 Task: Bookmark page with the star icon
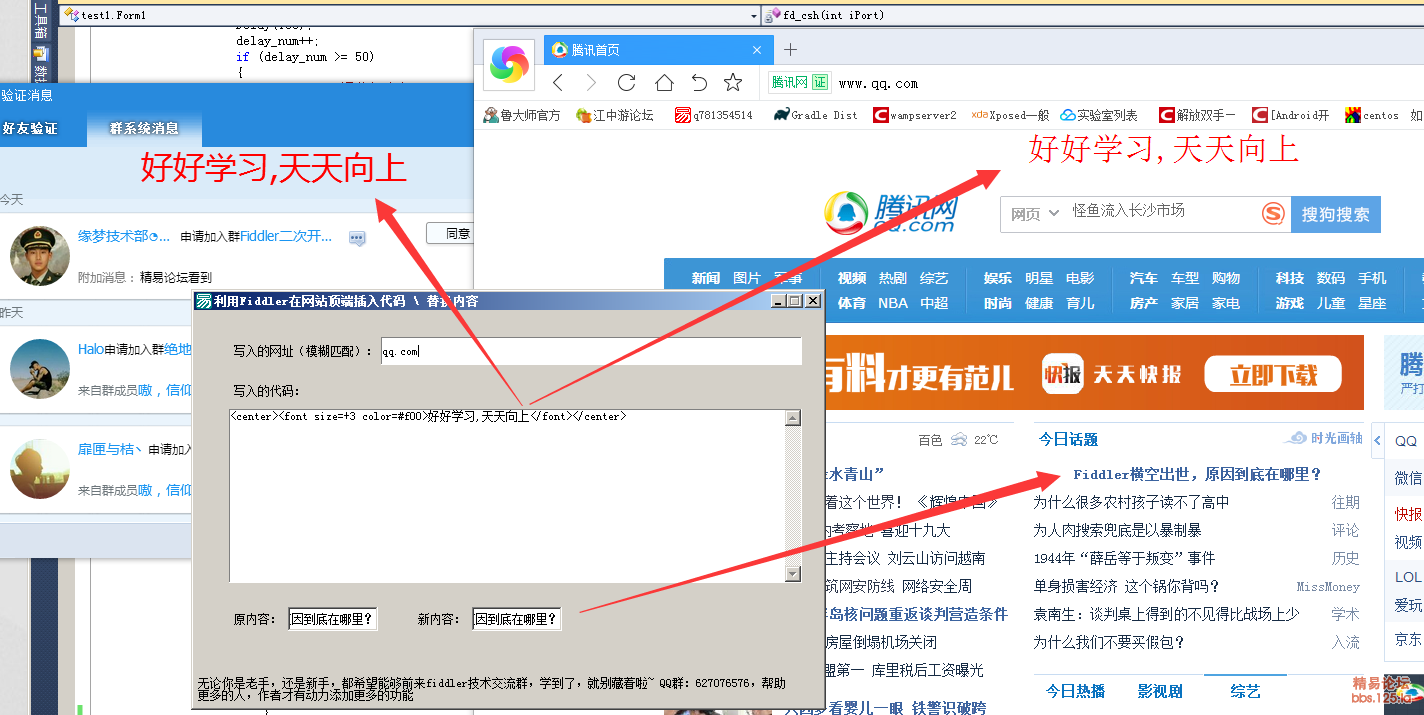pyautogui.click(x=733, y=82)
